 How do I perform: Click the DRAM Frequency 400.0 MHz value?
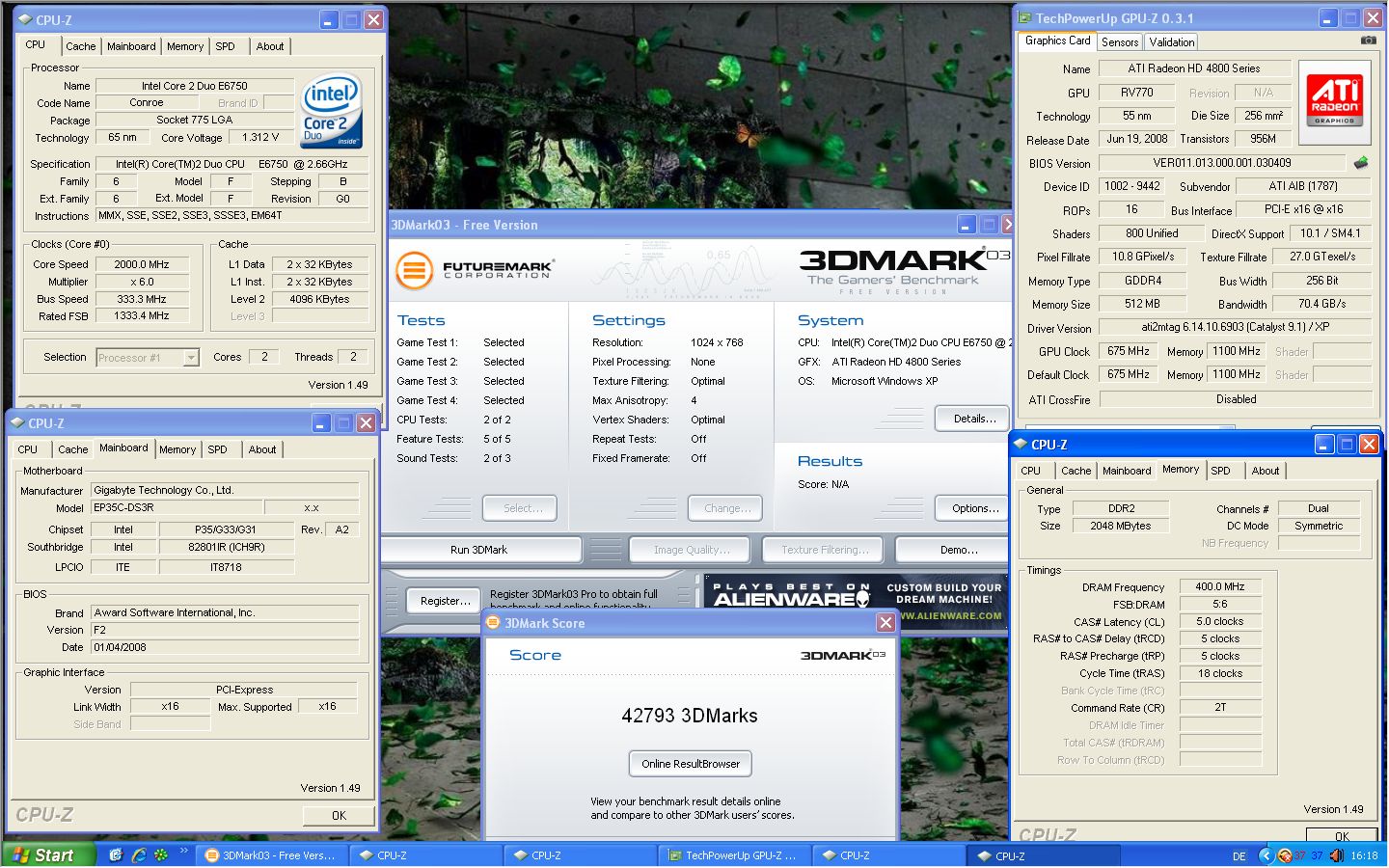click(1220, 586)
